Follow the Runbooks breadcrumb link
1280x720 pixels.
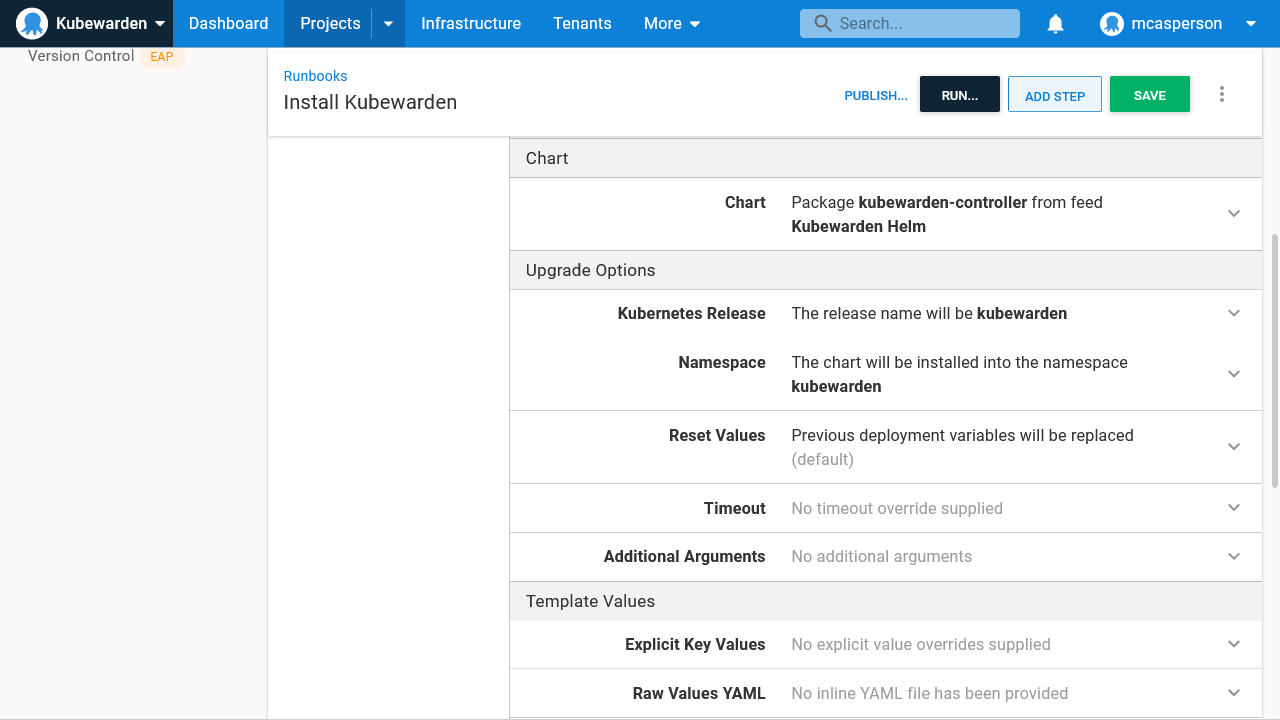pos(315,76)
